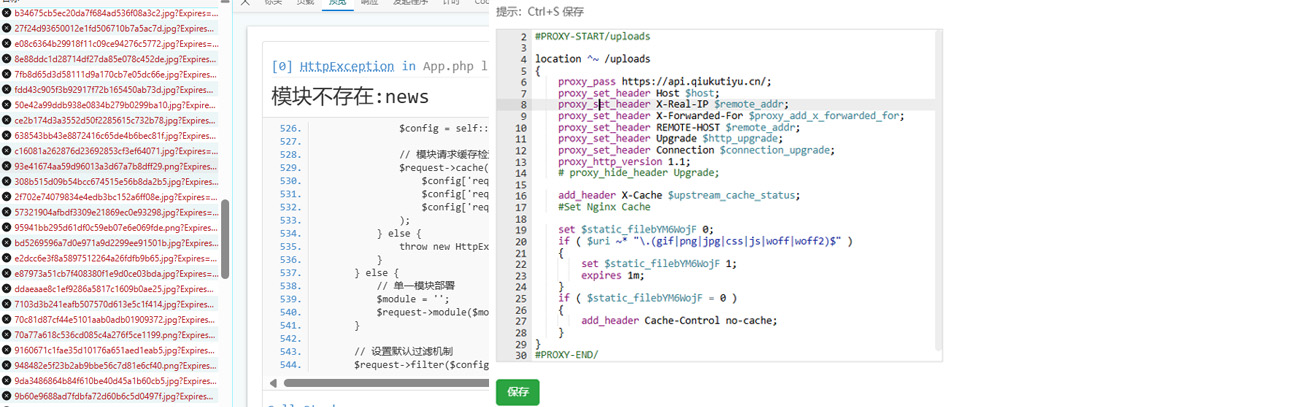Click the failed-request icon beside 27f24d93650012e1fd506710b7a5ac7d.jpg
Viewport: 1300px width, 407px height.
coord(7,28)
